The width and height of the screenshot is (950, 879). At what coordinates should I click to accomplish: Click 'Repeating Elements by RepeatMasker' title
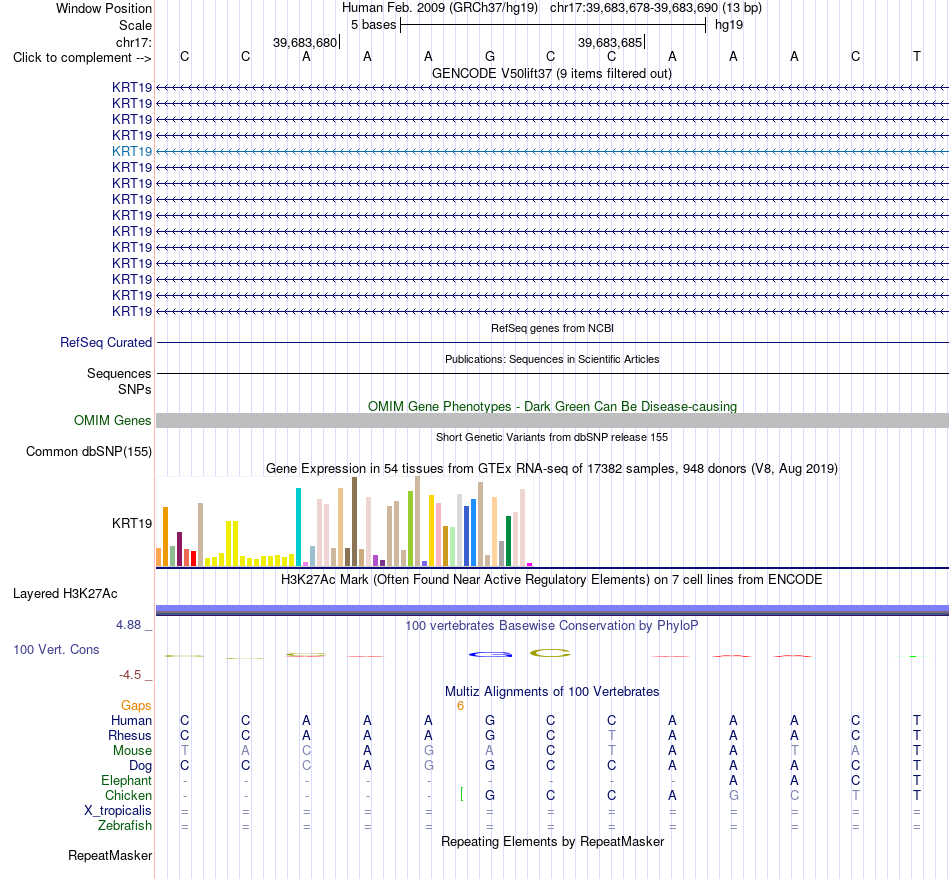point(552,842)
